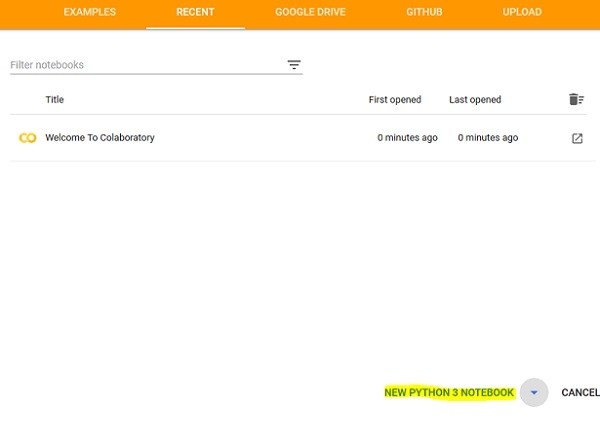This screenshot has height=442, width=600.
Task: Focus the Filter notebooks text field
Action: [x=145, y=65]
